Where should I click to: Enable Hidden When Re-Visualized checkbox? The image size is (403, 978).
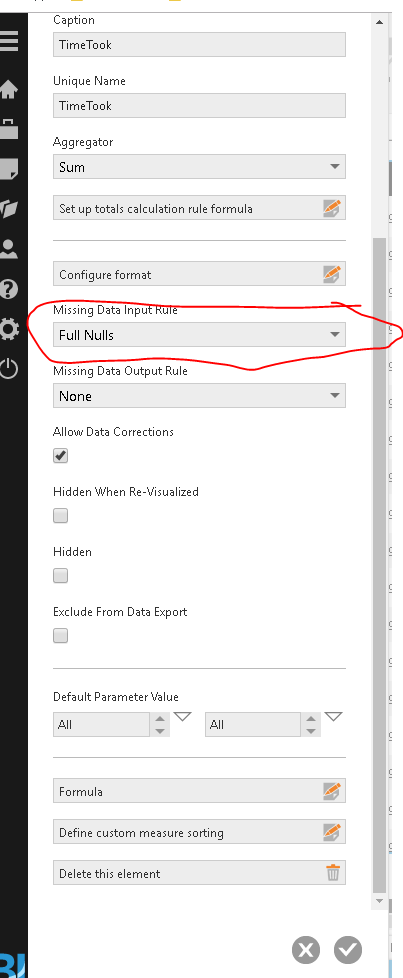coord(61,516)
